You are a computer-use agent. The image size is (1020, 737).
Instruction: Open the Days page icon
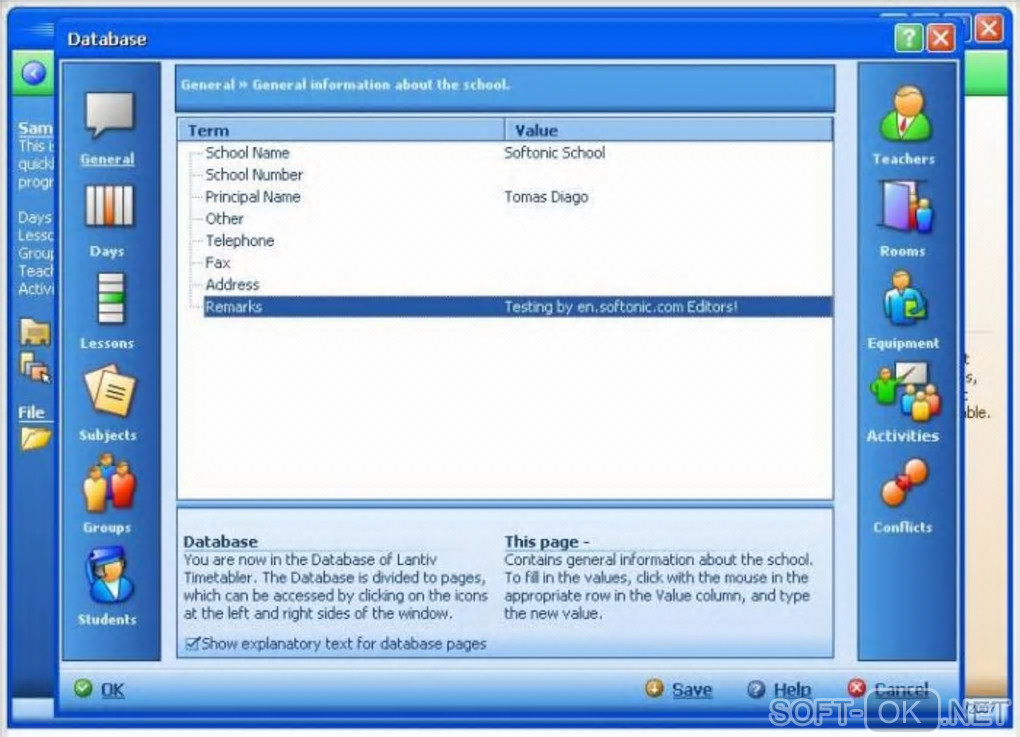pos(109,206)
